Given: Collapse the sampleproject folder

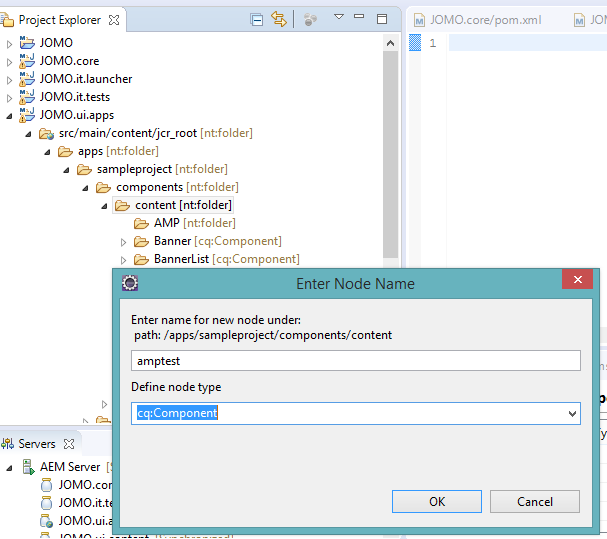Looking at the screenshot, I should click(x=66, y=170).
